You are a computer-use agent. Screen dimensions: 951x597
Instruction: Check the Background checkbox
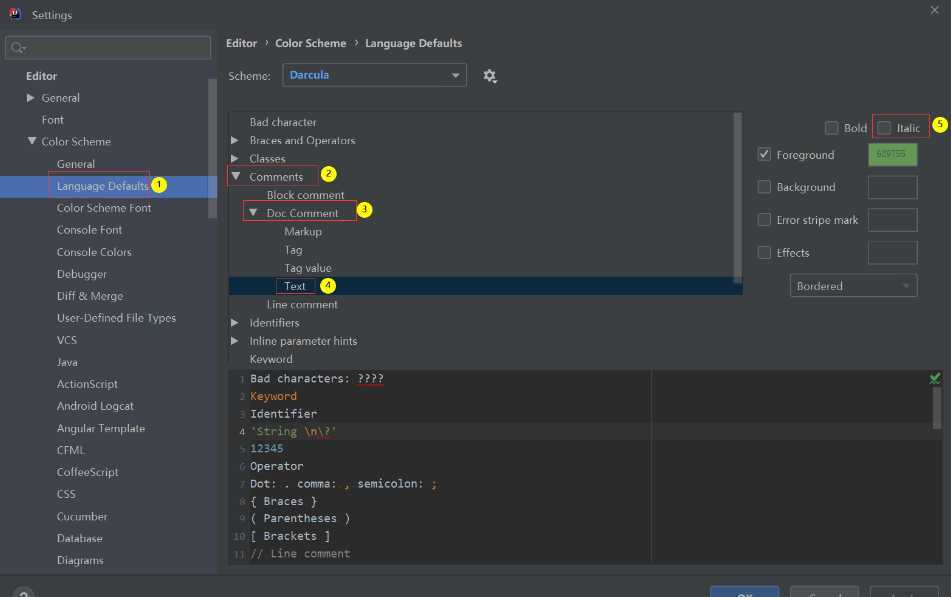764,187
